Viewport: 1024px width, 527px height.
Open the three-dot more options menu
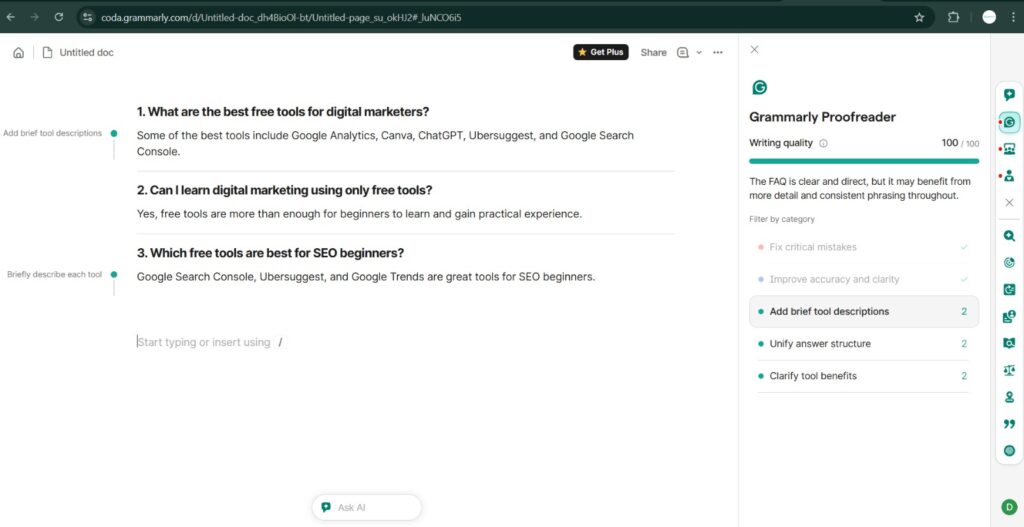(718, 52)
